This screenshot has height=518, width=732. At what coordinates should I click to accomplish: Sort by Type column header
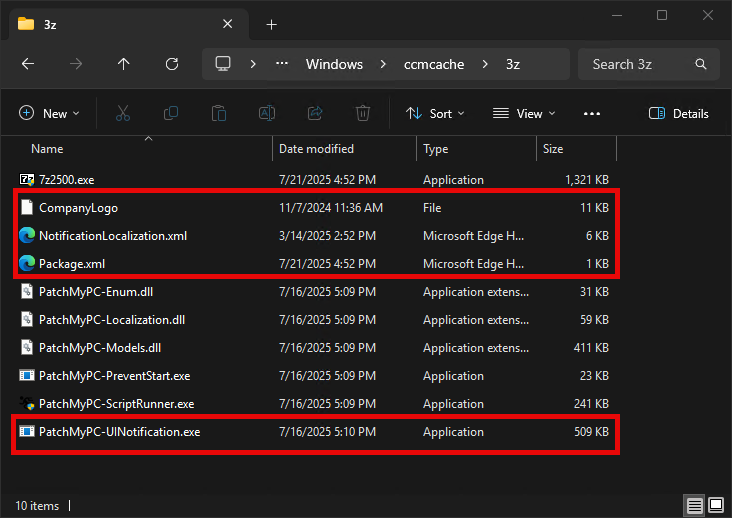pyautogui.click(x=436, y=149)
